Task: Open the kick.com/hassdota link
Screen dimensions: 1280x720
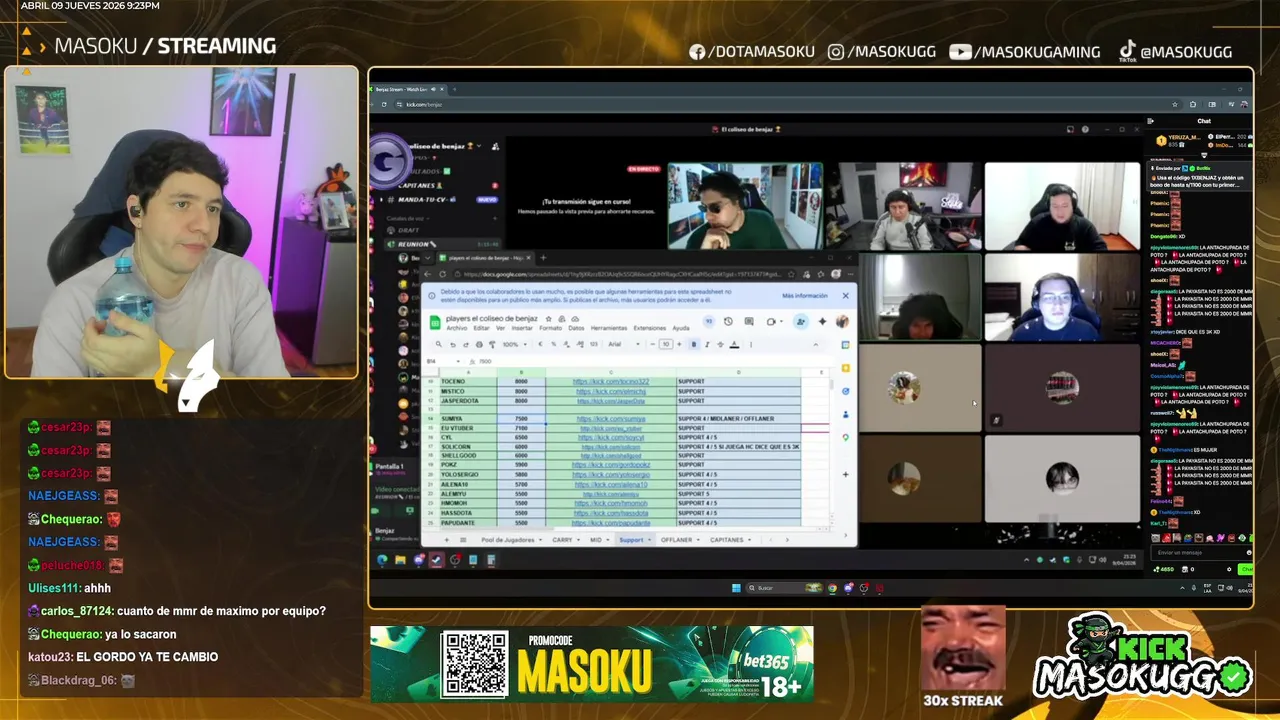Action: tap(611, 513)
